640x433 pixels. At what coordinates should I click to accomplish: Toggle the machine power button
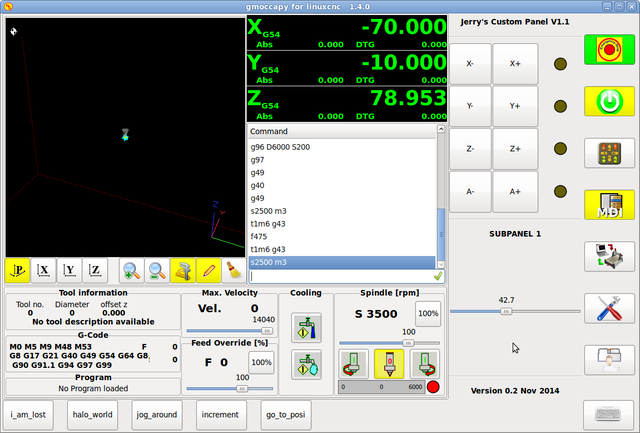coord(609,100)
